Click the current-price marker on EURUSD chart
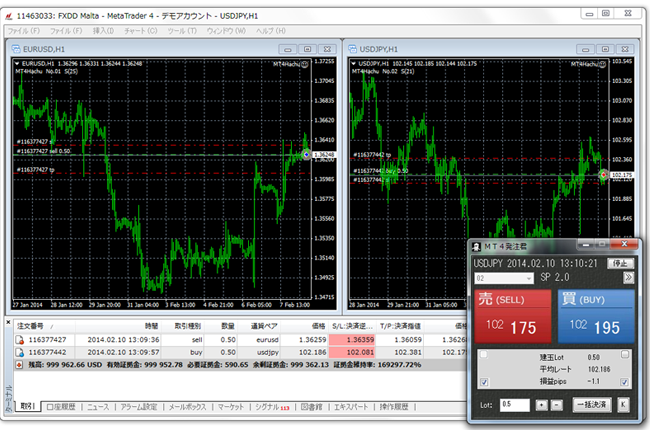This screenshot has width=650, height=430. (306, 155)
